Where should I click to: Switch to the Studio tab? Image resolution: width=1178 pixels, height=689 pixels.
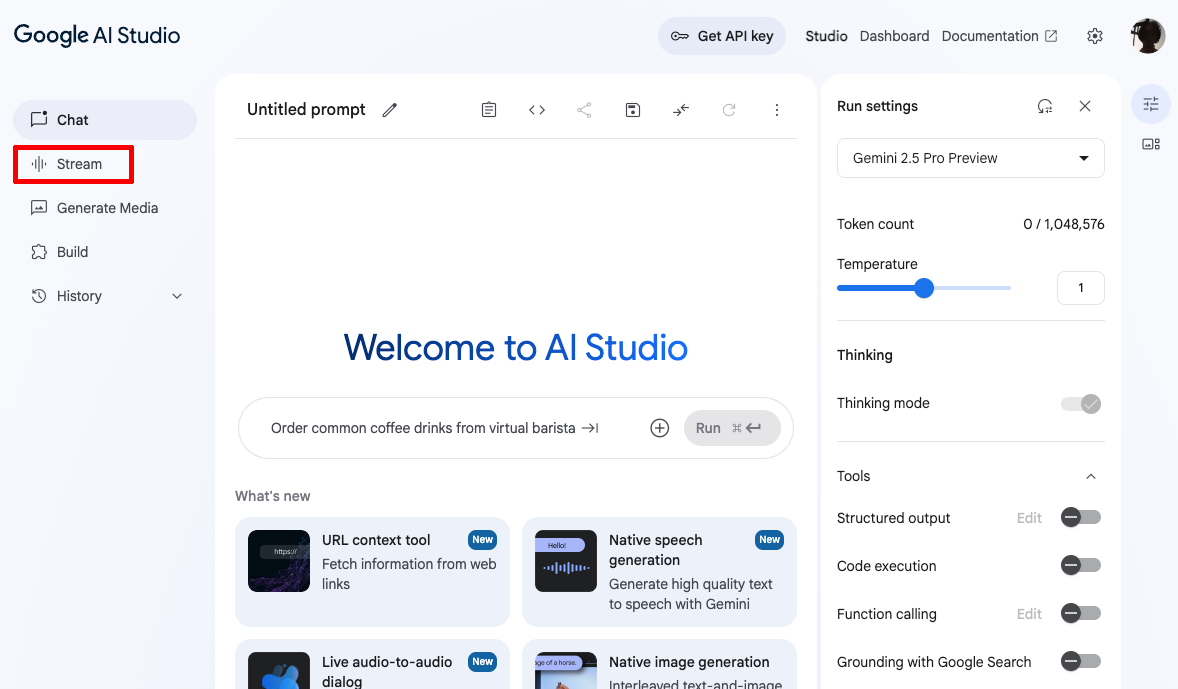(x=826, y=36)
